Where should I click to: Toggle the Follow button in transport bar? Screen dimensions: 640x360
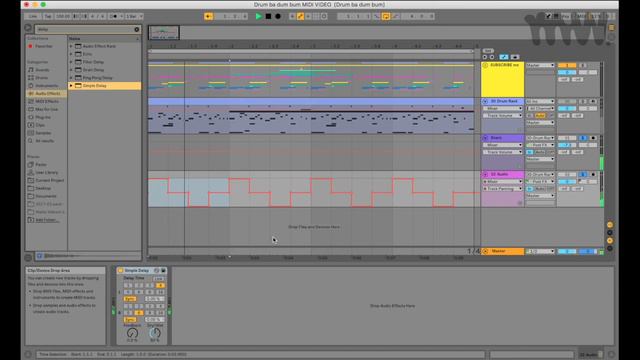click(x=208, y=16)
